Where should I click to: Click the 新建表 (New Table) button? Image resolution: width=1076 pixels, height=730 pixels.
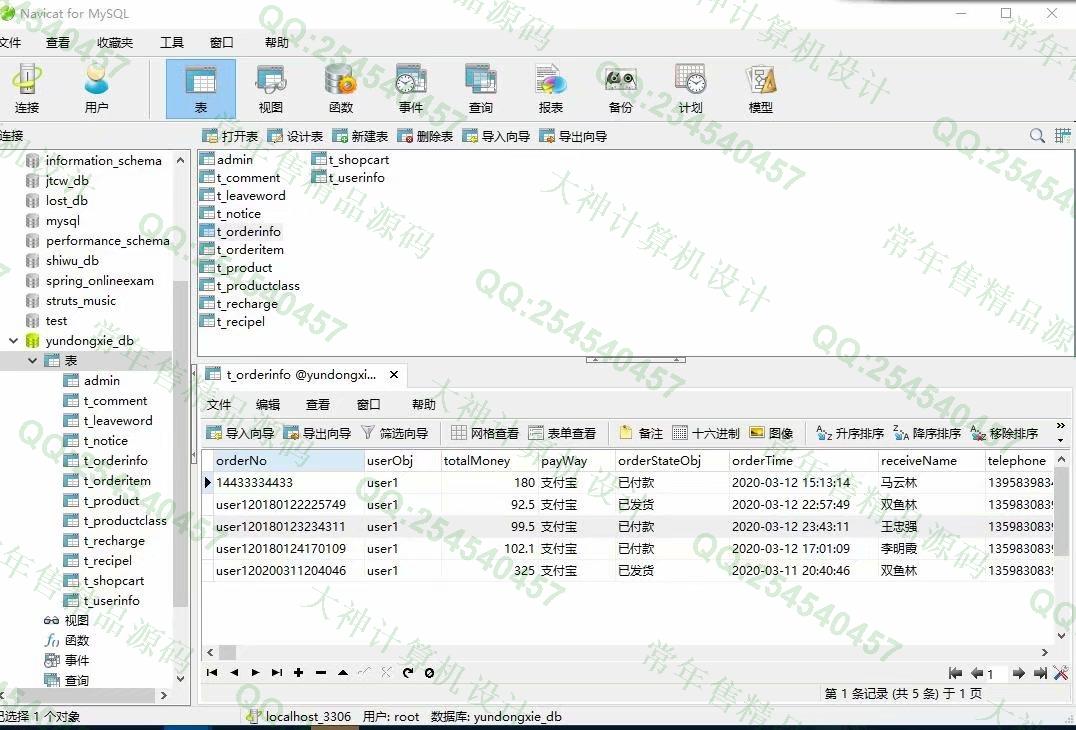[360, 136]
